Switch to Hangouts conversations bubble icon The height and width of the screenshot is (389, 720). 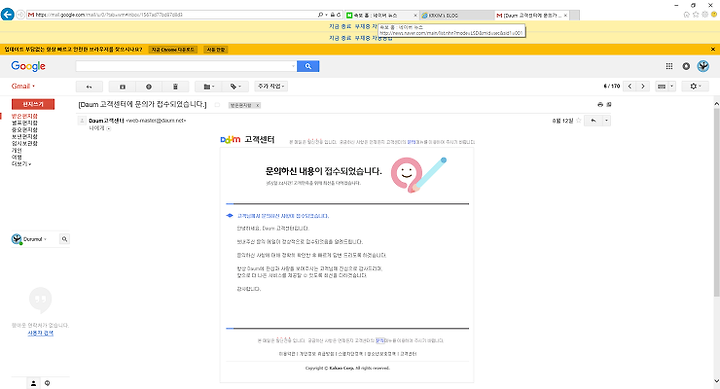coord(47,383)
